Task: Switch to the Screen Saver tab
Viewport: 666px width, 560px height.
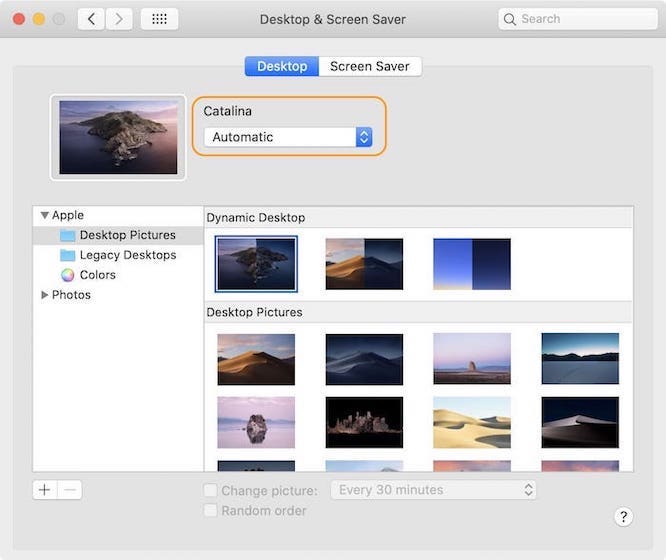Action: [370, 66]
